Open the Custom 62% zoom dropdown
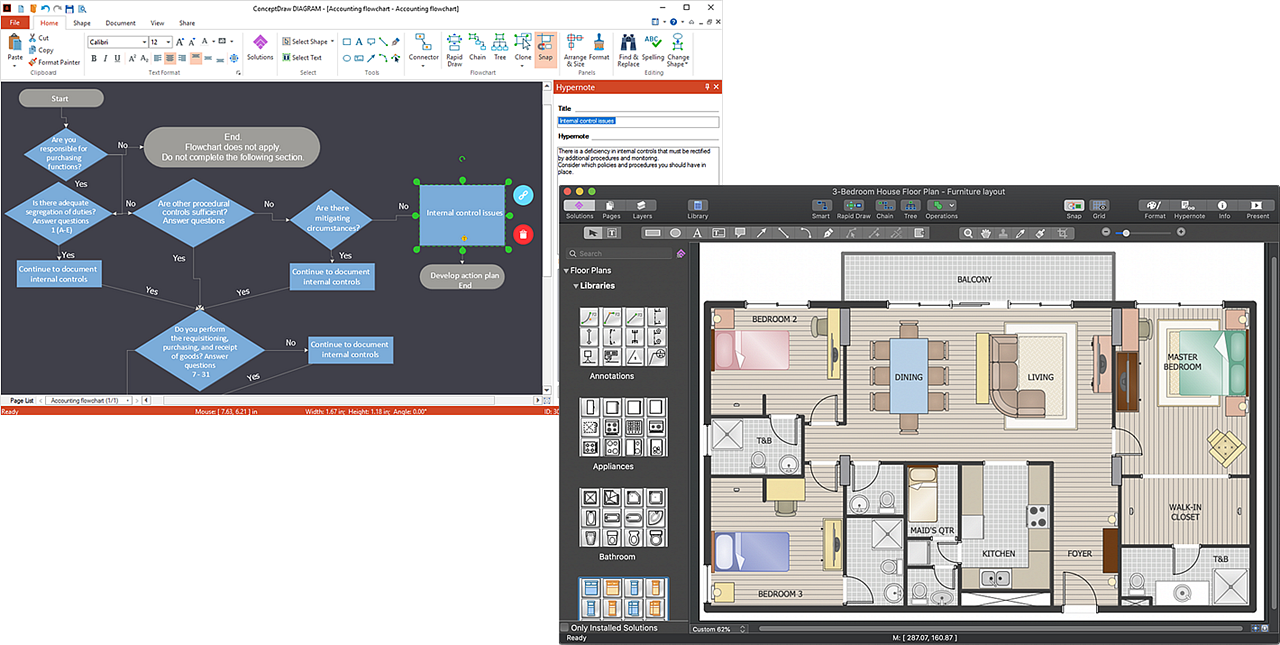This screenshot has height=645, width=1280. [718, 629]
